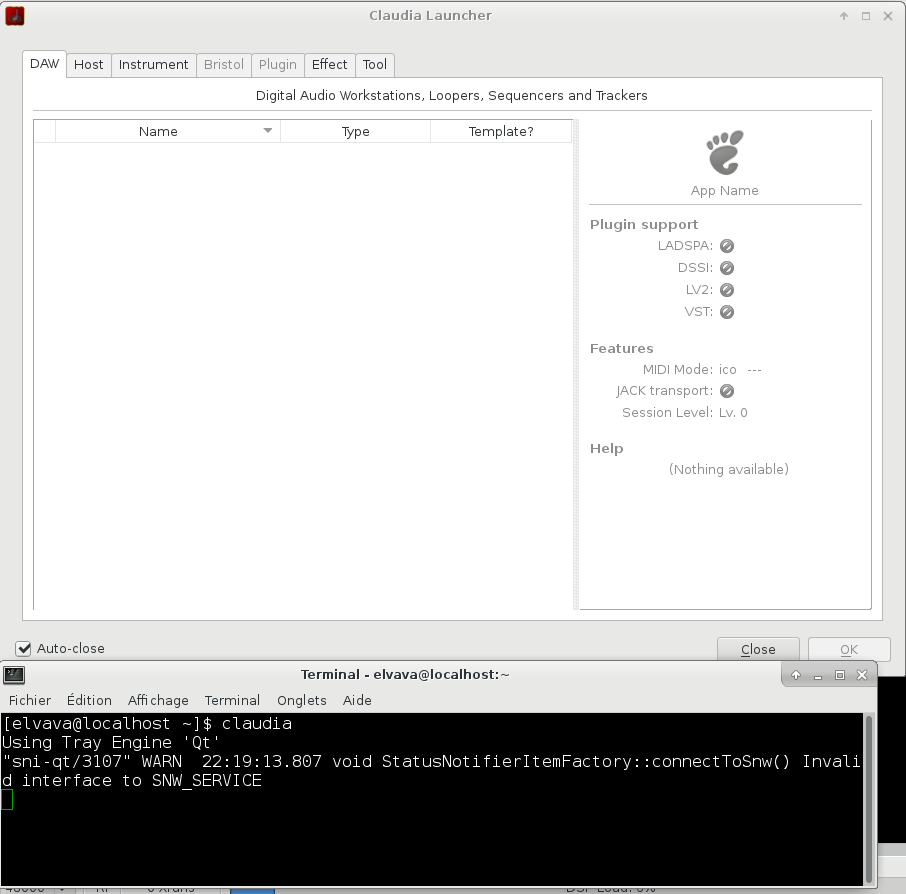This screenshot has width=906, height=894.
Task: Click the 'Features' heading
Action: coord(621,348)
